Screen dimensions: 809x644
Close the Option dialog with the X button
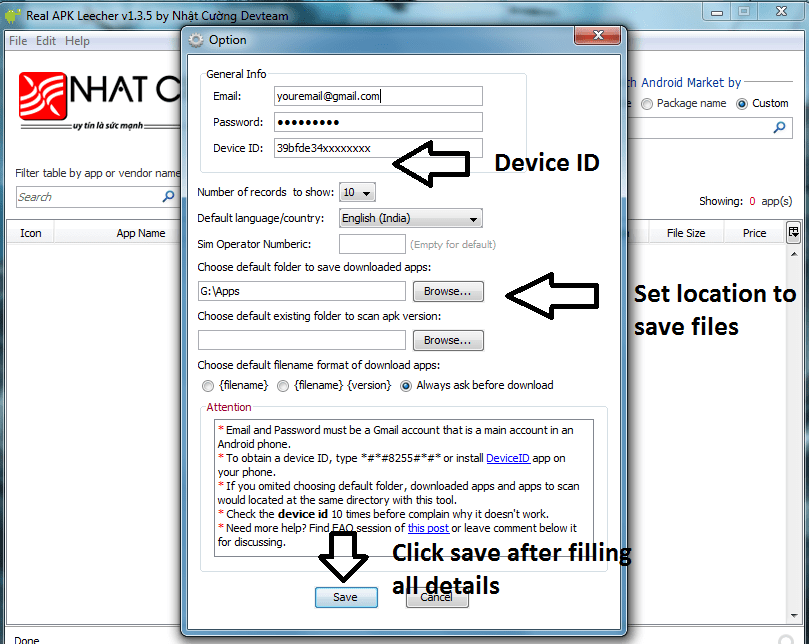tap(599, 36)
